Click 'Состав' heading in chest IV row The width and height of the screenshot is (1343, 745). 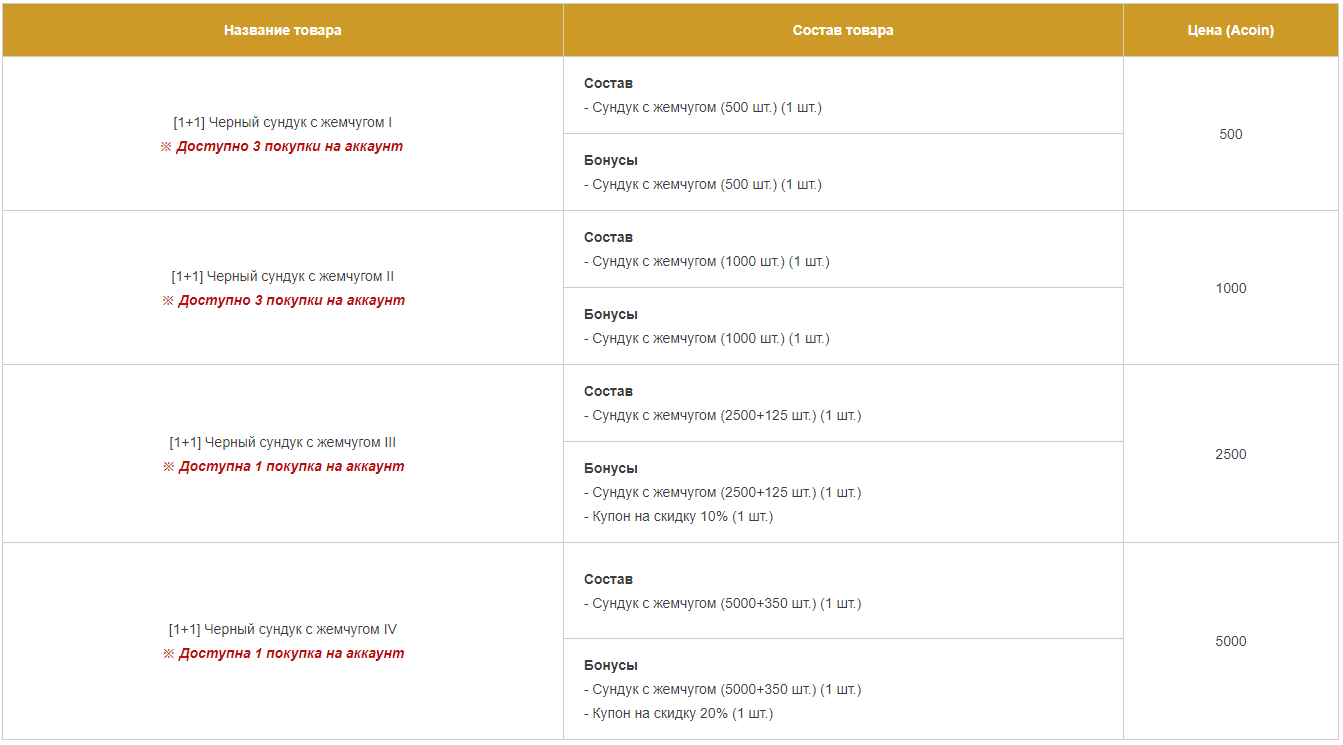click(x=608, y=579)
